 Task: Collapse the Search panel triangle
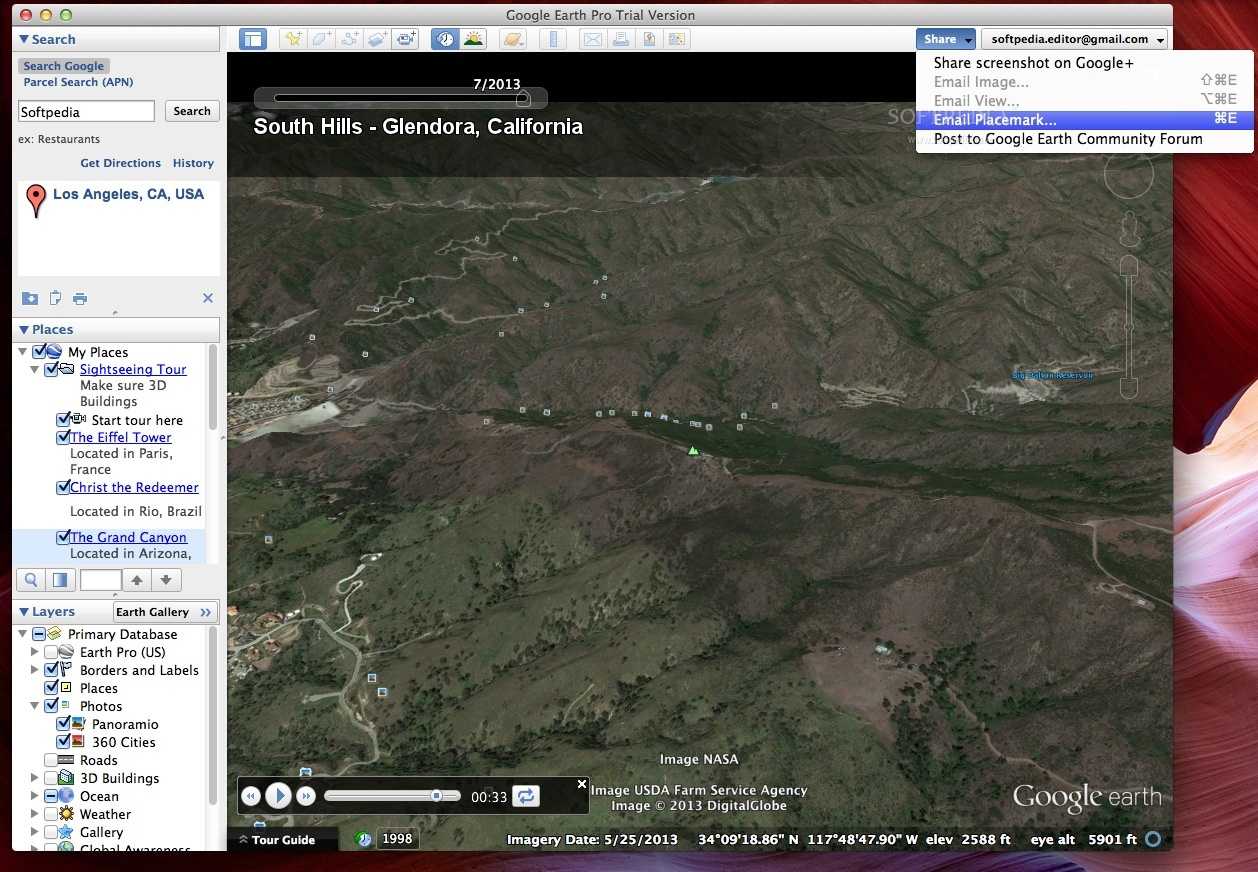(x=24, y=40)
